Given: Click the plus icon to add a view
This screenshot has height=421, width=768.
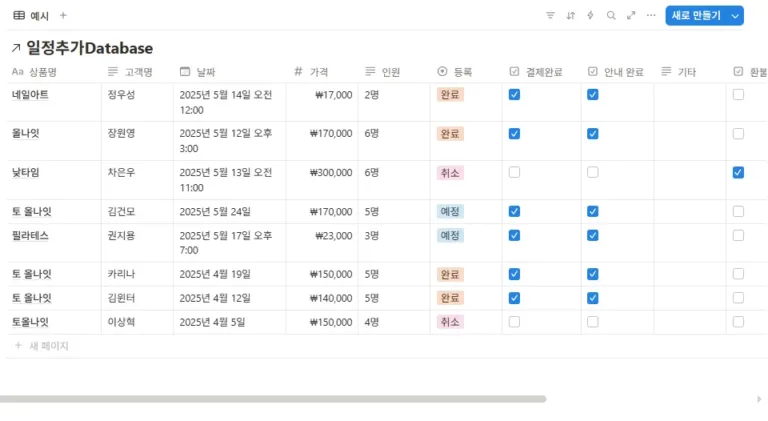Looking at the screenshot, I should click(x=64, y=16).
